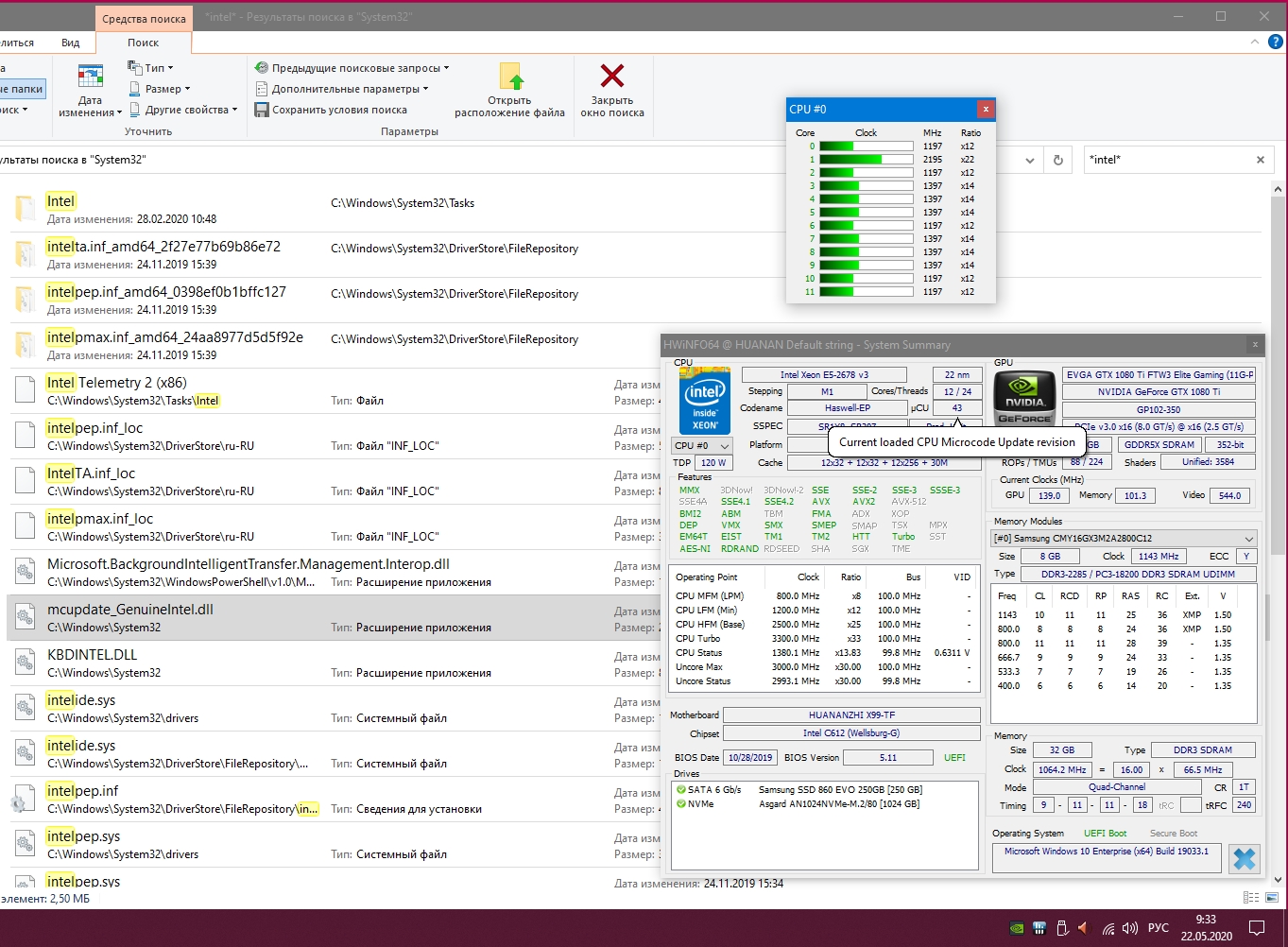Save the search conditions via floppy icon

(262, 110)
